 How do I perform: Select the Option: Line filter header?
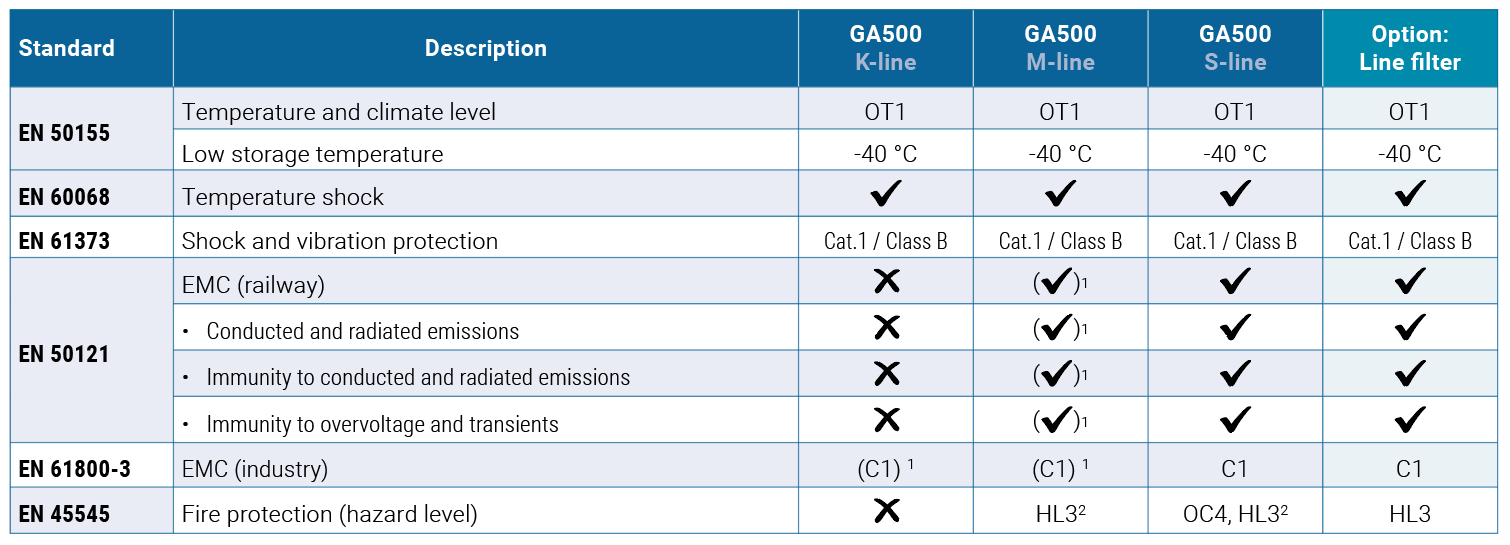tap(1410, 48)
